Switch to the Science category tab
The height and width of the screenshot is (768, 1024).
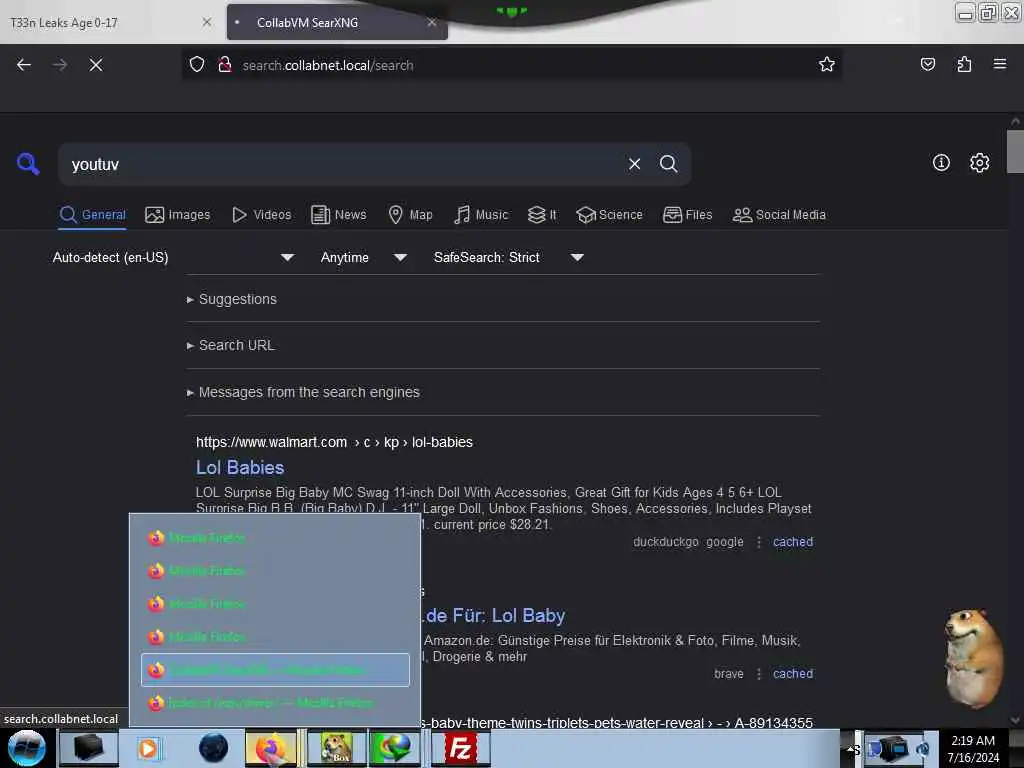(x=609, y=215)
